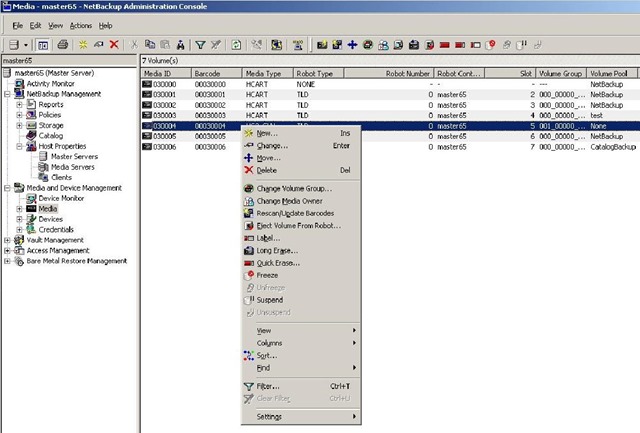
Task: Collapse the Host Properties tree node
Action: pos(19,146)
